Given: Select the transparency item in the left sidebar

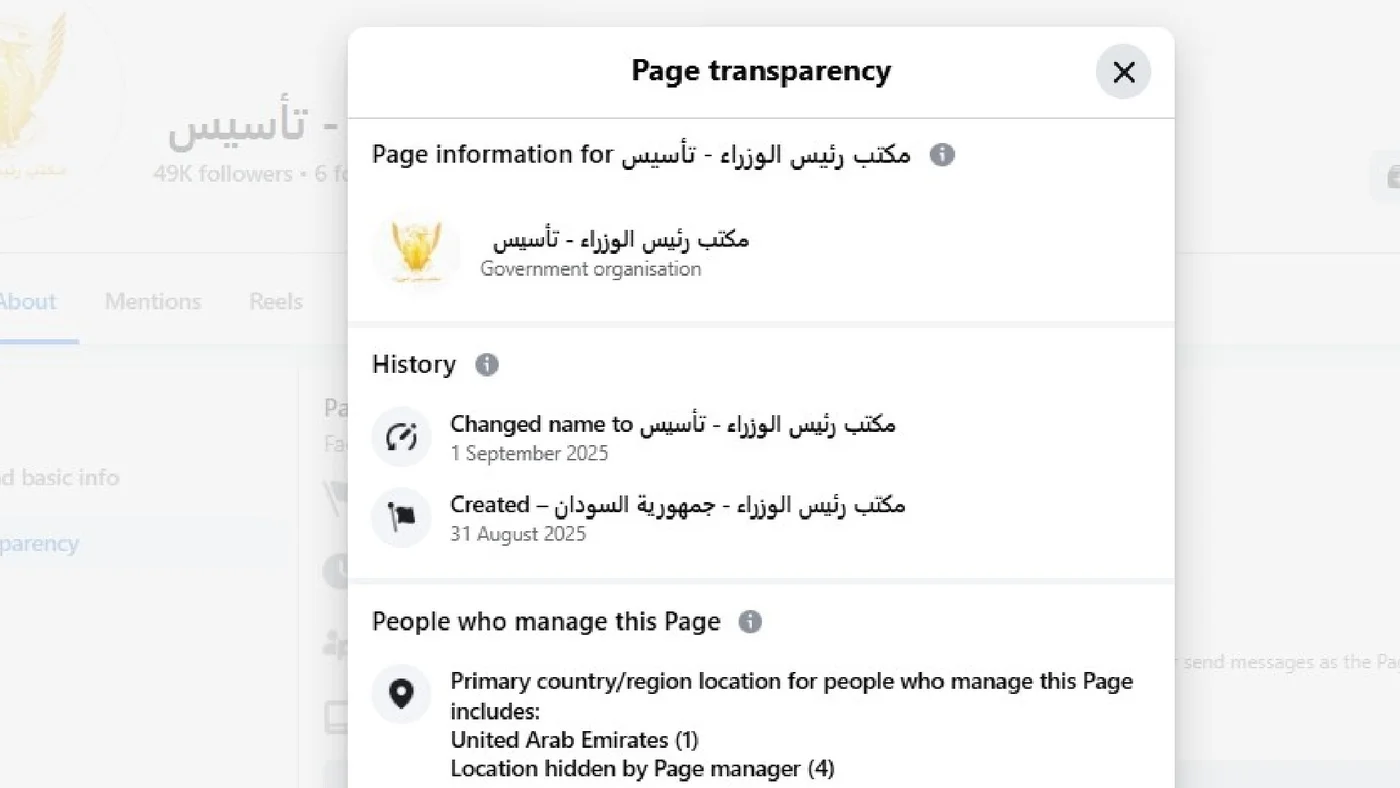Looking at the screenshot, I should (x=40, y=543).
